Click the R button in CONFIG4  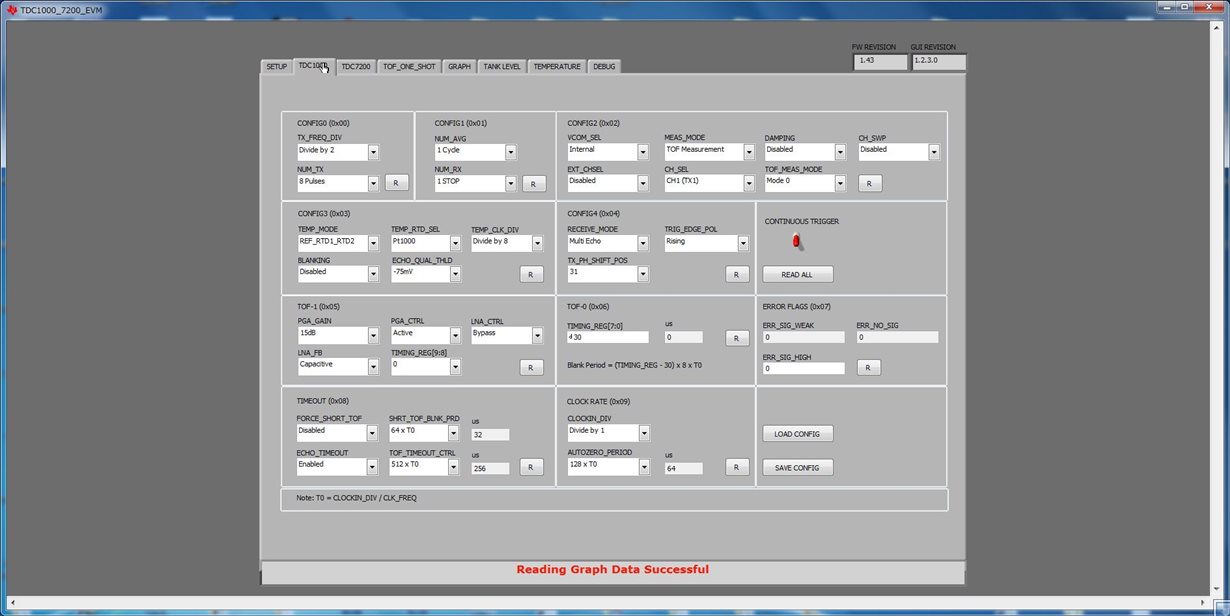pos(736,274)
